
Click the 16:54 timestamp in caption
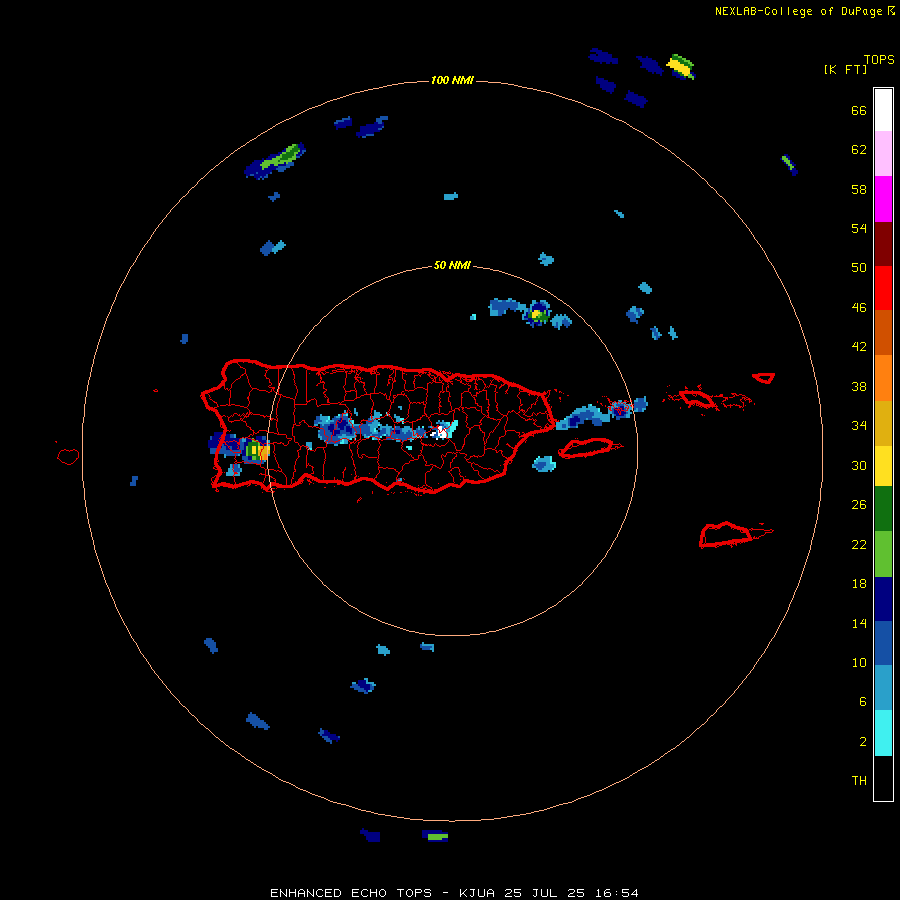point(616,893)
